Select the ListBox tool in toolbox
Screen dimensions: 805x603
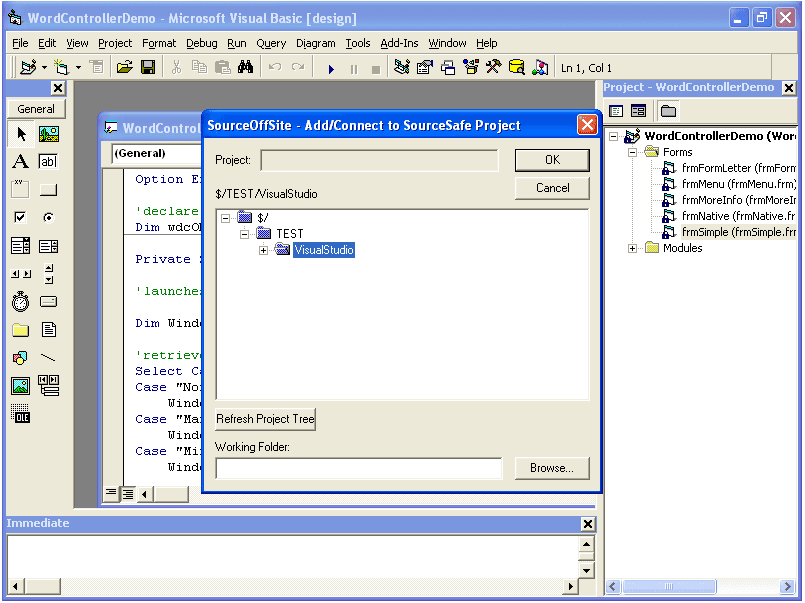click(49, 246)
